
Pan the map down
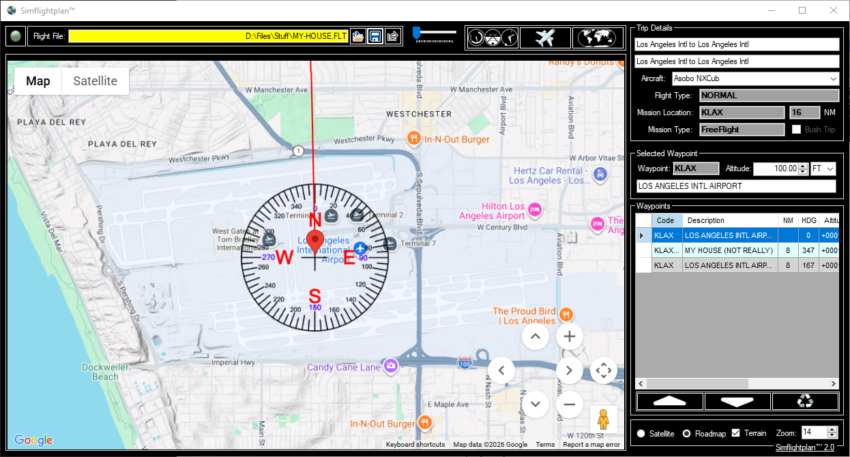535,404
